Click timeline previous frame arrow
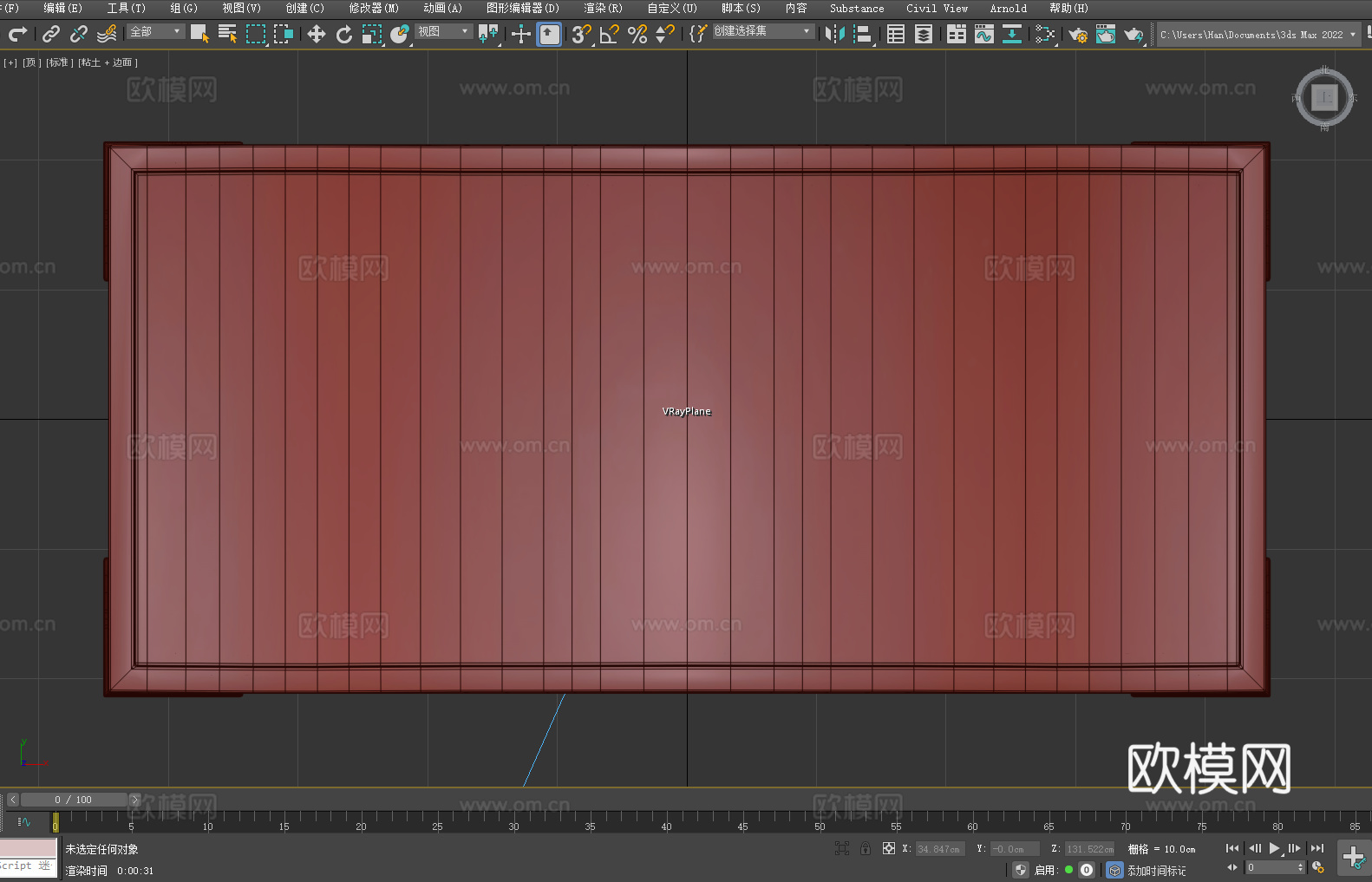Screen dimensions: 1372x882 click(13, 800)
